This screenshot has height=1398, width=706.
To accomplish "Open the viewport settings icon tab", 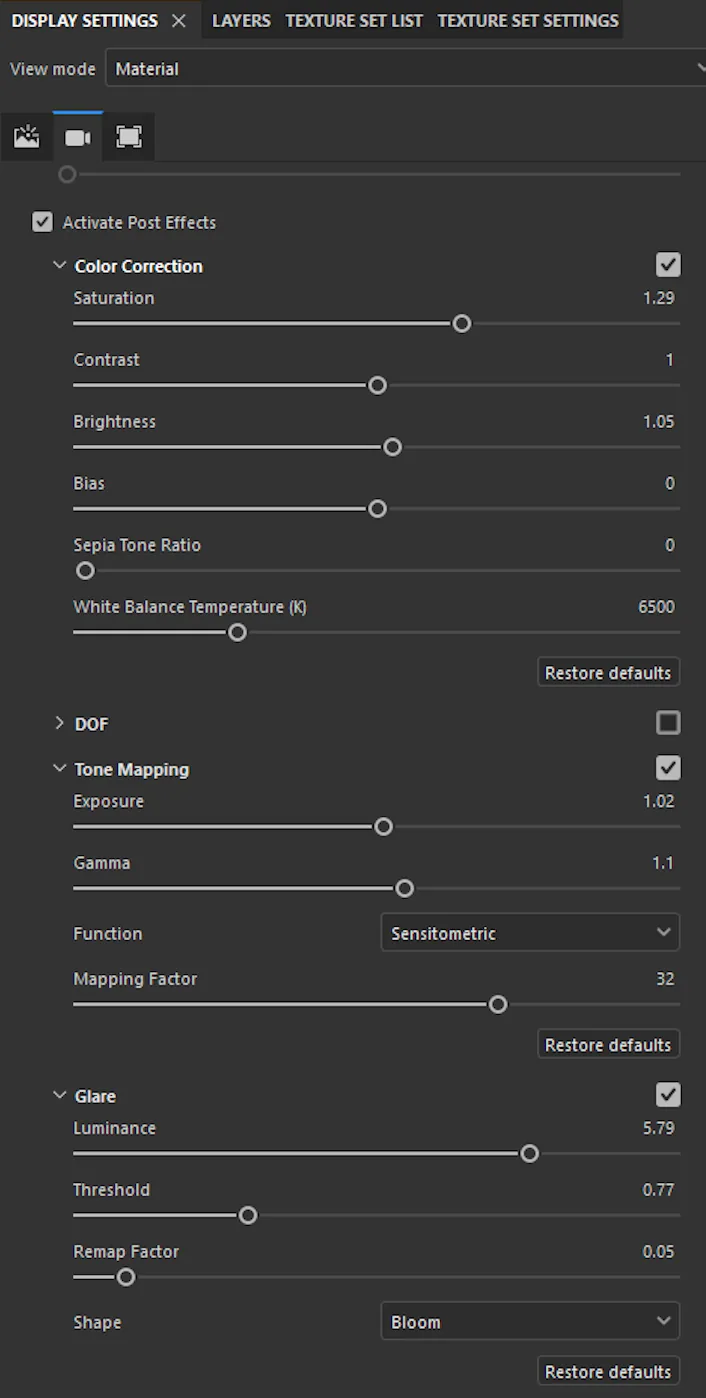I will (x=129, y=137).
